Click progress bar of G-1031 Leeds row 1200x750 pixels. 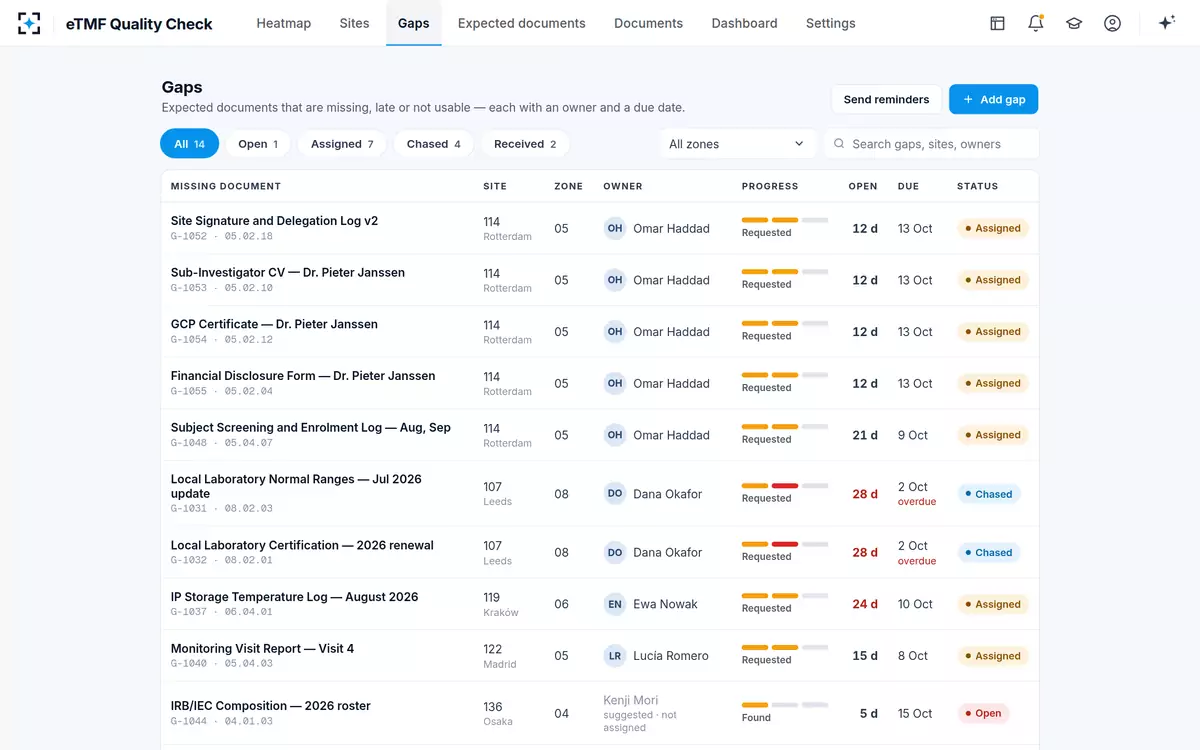(x=785, y=486)
